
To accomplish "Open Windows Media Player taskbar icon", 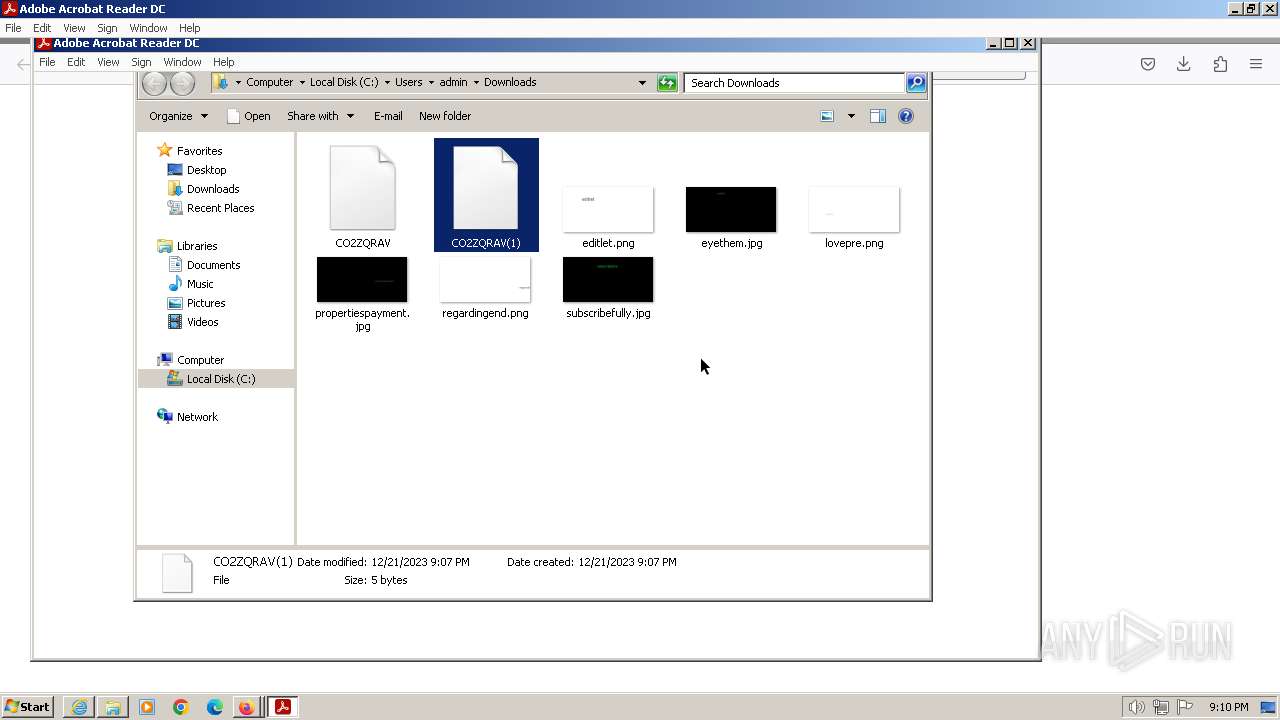I will [147, 707].
